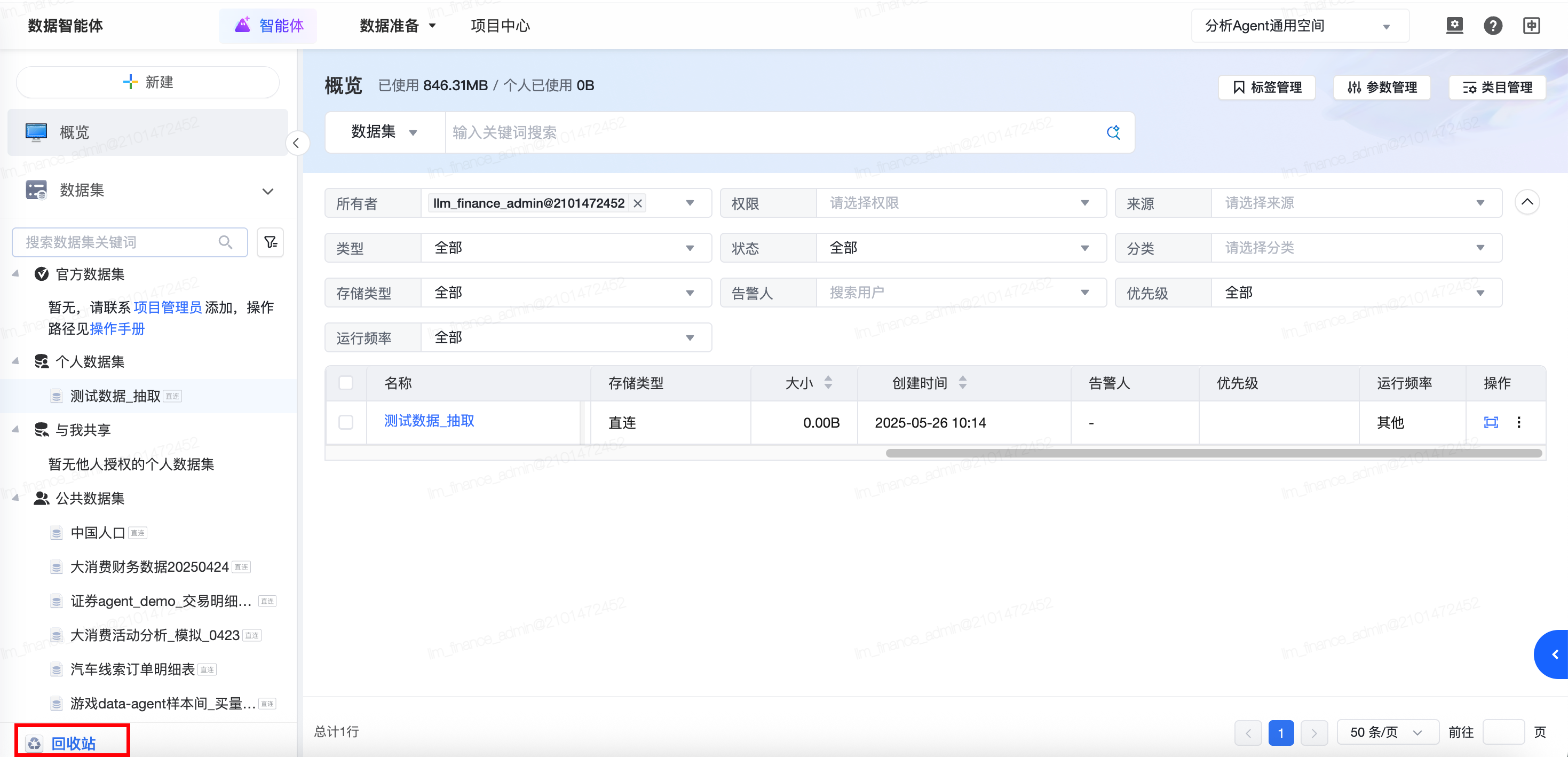This screenshot has height=757, width=1568.
Task: Open the 存储类型 filter dropdown
Action: (x=566, y=293)
